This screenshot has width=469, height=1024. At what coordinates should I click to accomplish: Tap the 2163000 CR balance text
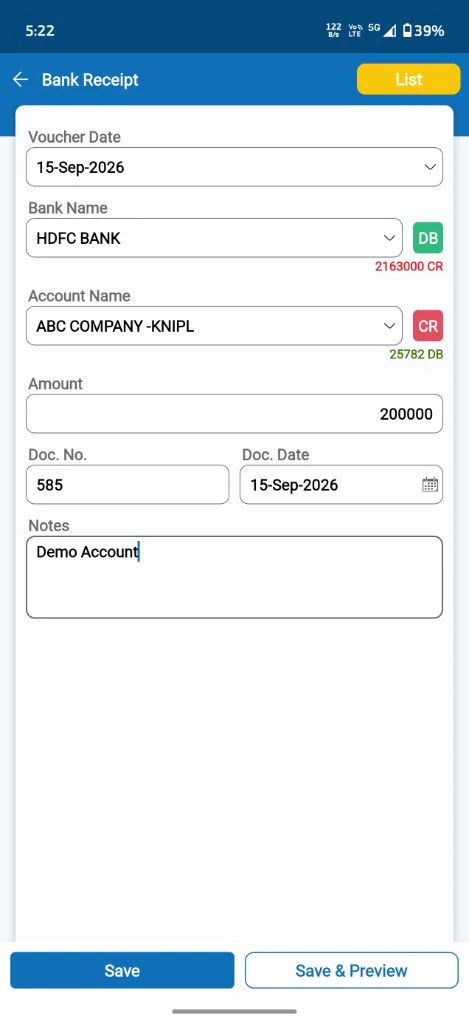[x=409, y=266]
